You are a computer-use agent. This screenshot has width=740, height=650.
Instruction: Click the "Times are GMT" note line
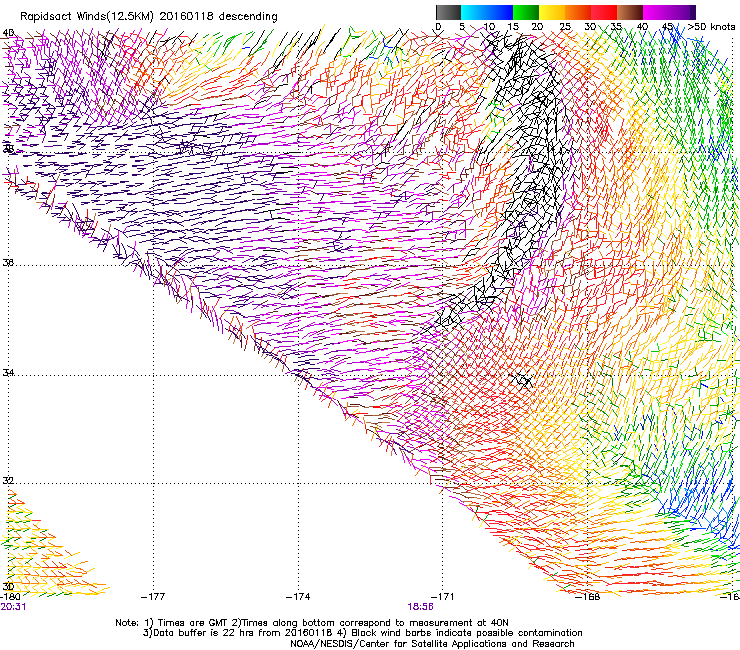[311, 623]
